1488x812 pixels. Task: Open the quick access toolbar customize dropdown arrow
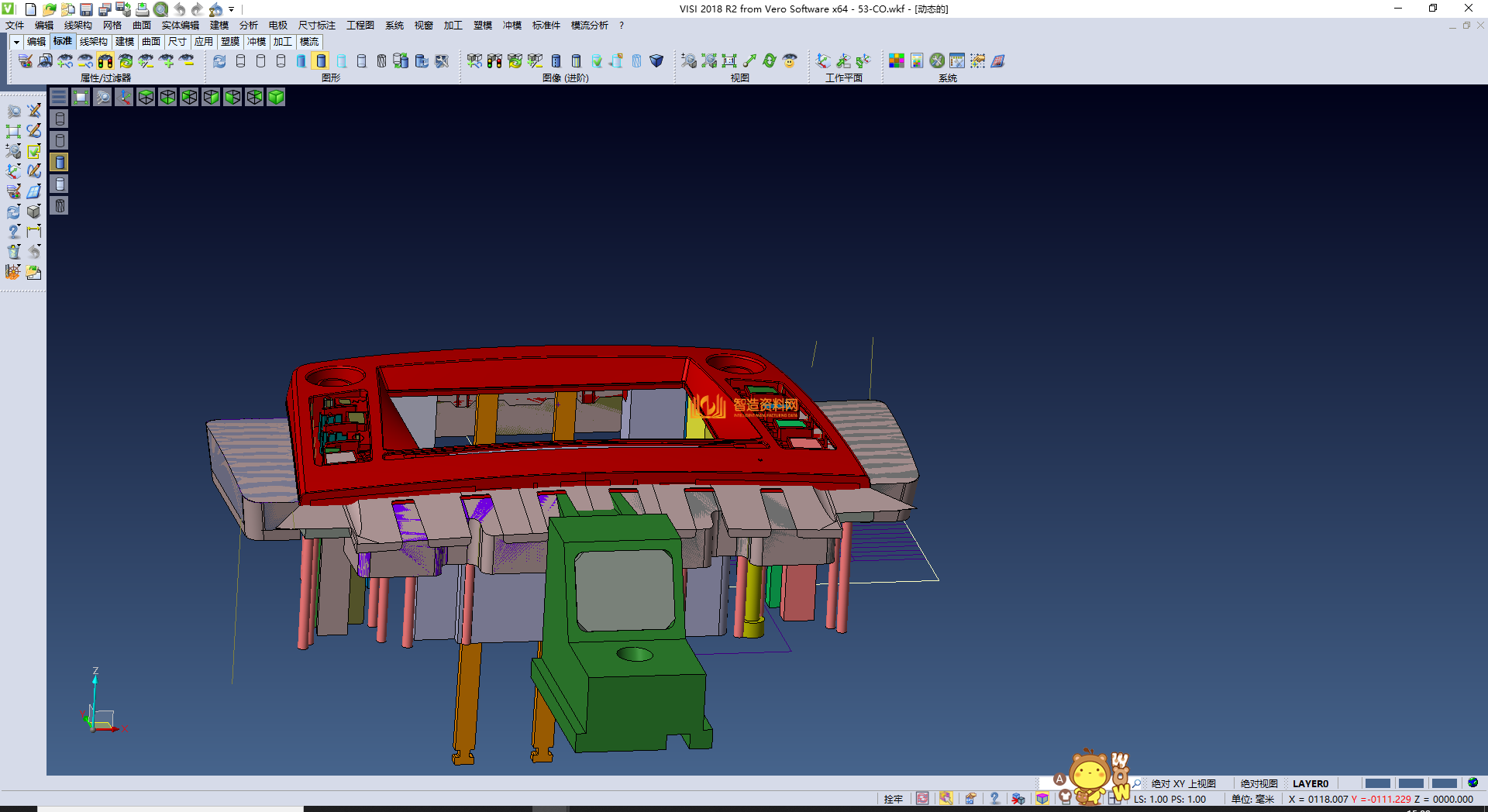(x=232, y=10)
